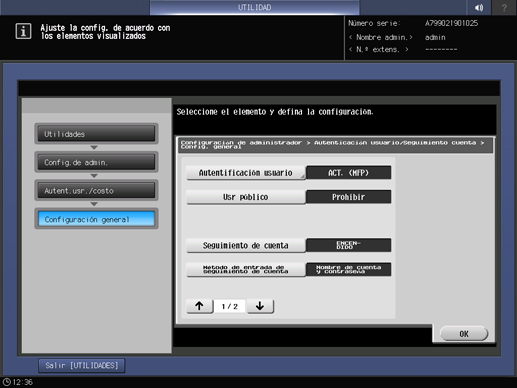Open Autentificación usuario setting
517x388 pixels.
[x=246, y=173]
